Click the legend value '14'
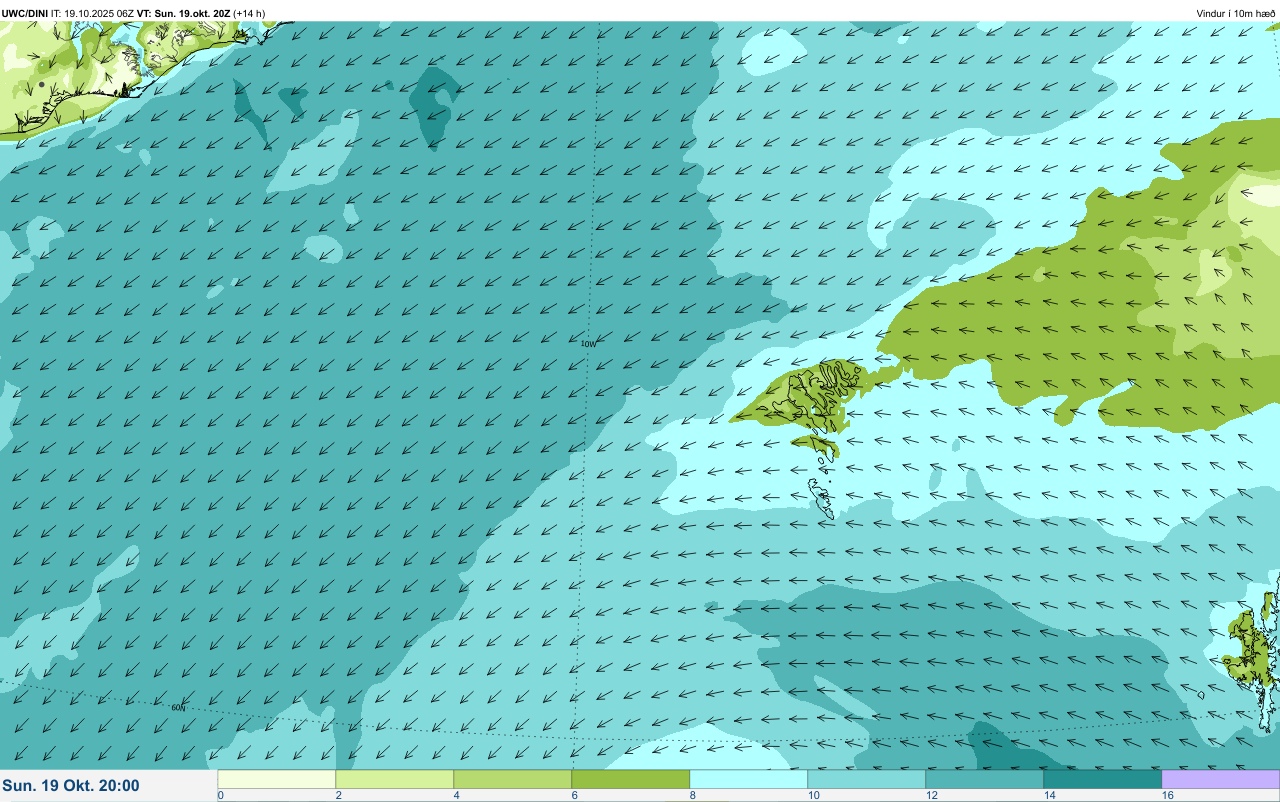The width and height of the screenshot is (1280, 802). (x=1049, y=795)
